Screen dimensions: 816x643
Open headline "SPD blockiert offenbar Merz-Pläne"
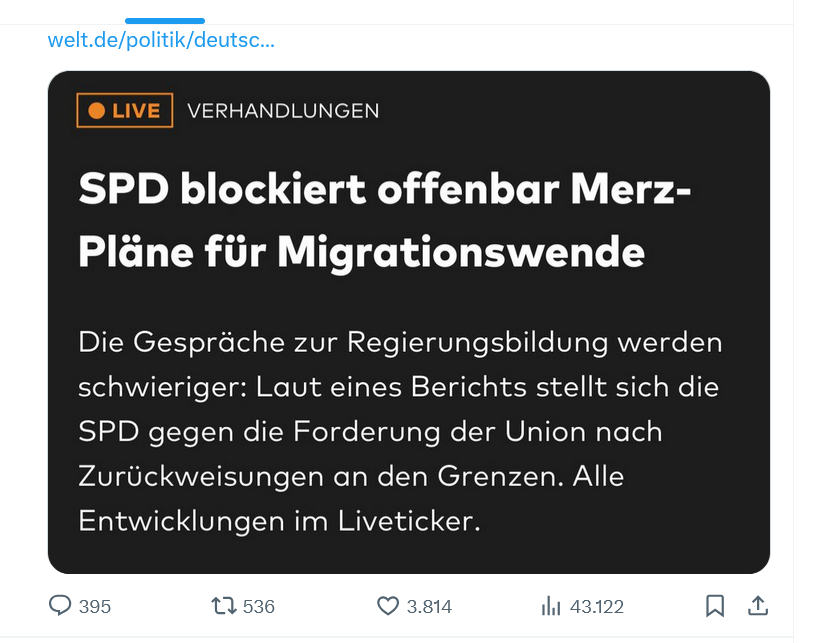tap(385, 188)
